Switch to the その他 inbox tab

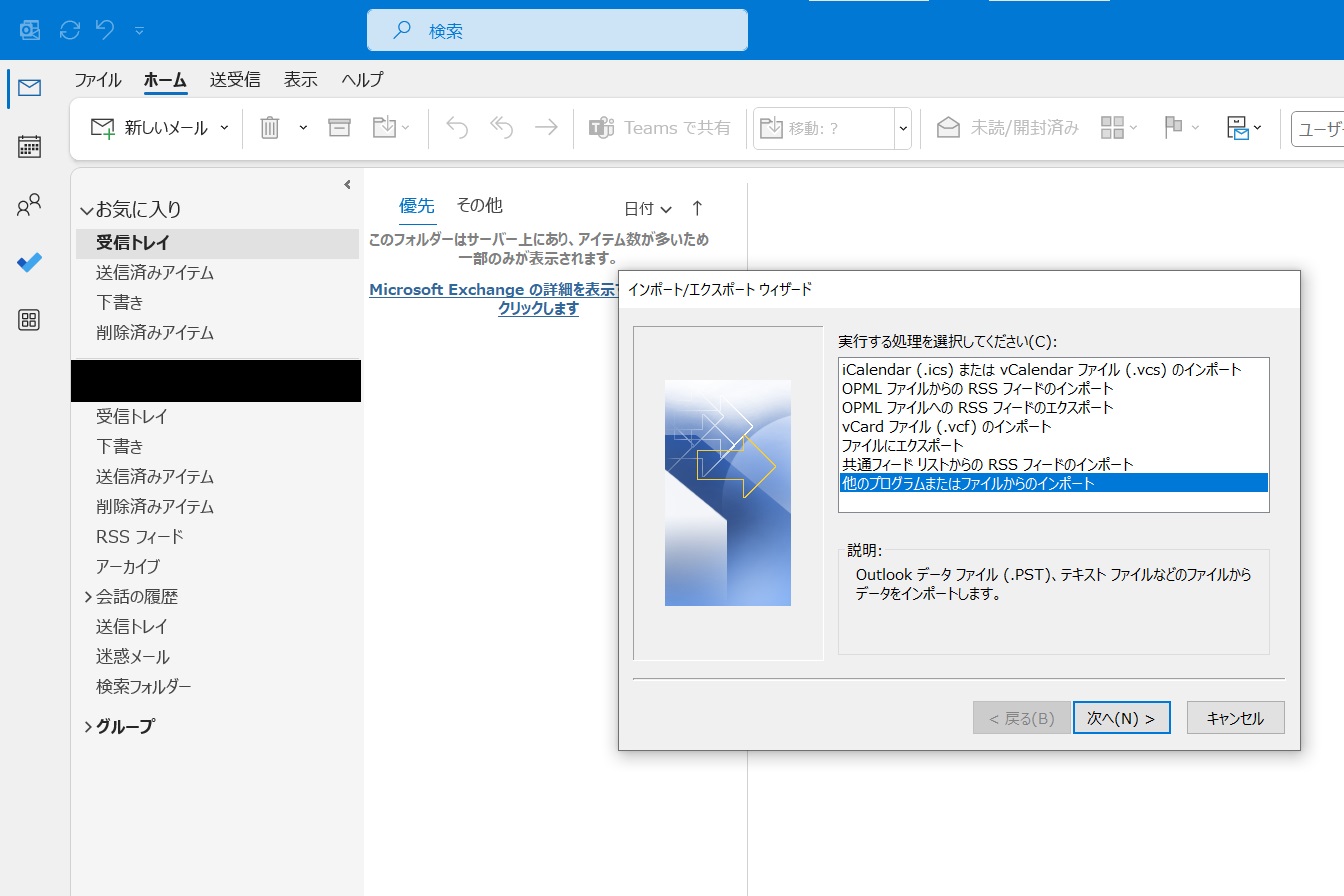point(479,205)
